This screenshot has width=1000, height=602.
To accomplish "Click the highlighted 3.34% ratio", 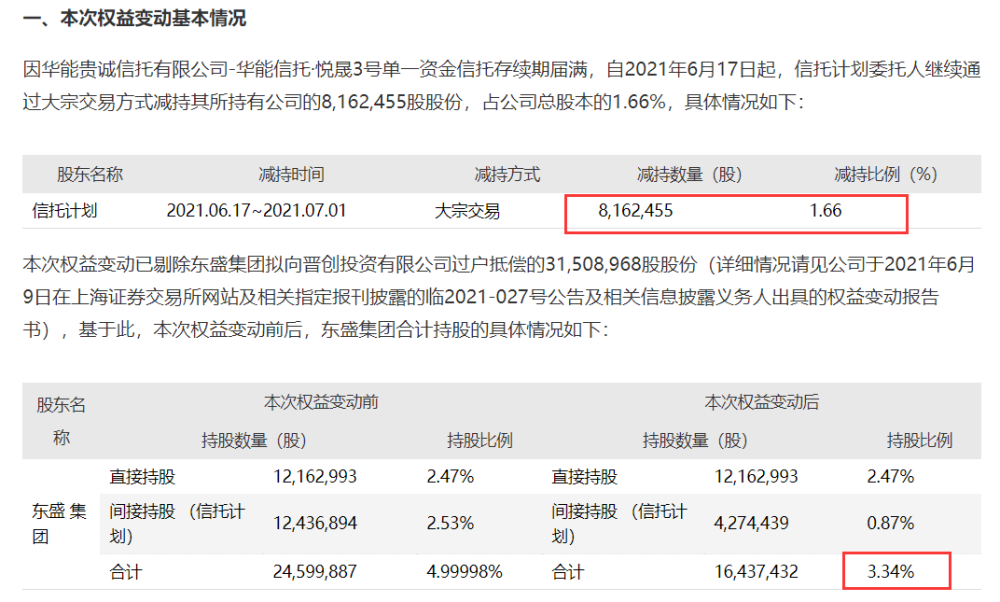I will (890, 571).
